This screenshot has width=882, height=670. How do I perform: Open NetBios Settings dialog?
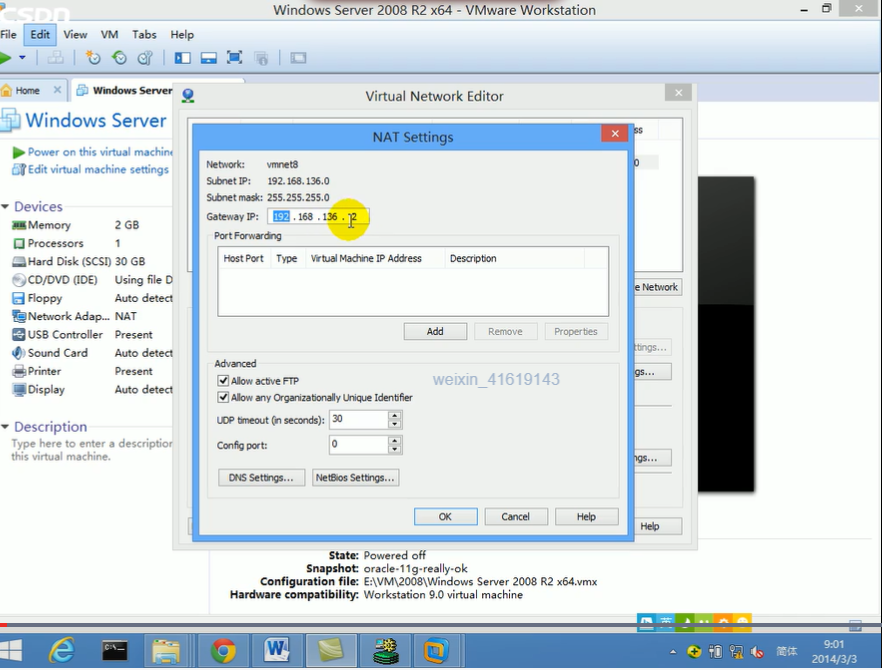point(355,478)
